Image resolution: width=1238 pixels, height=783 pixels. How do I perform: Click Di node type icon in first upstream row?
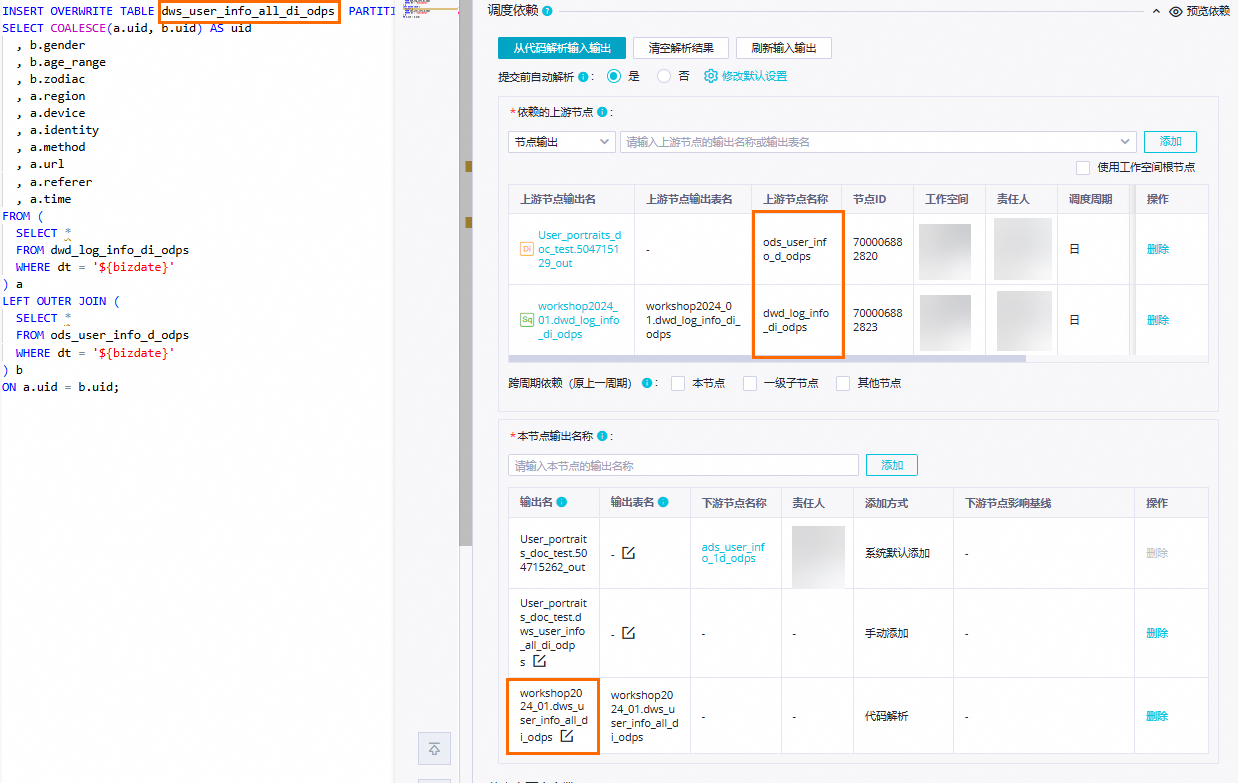click(x=527, y=249)
